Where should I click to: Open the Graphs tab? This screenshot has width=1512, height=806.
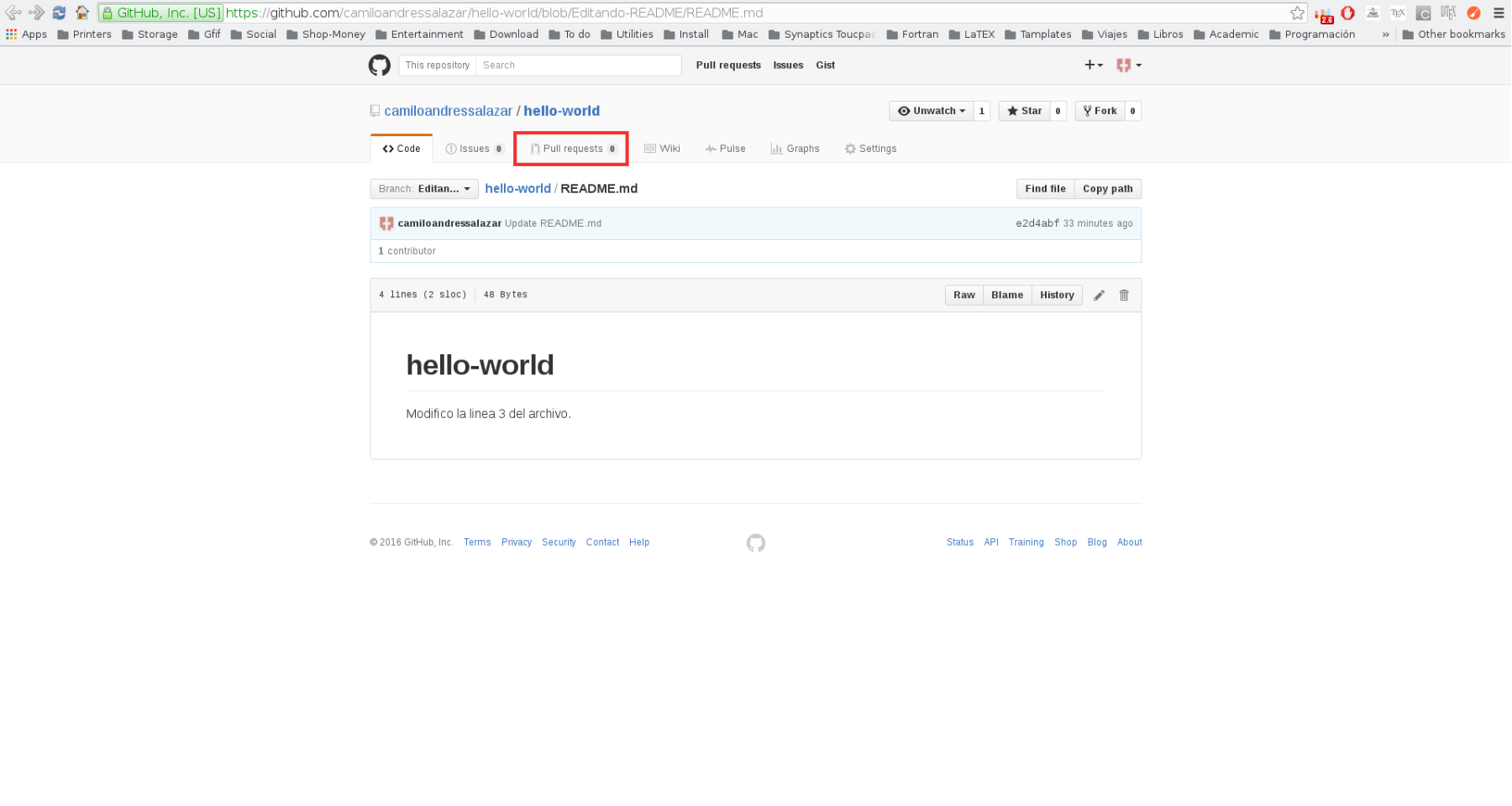point(795,149)
